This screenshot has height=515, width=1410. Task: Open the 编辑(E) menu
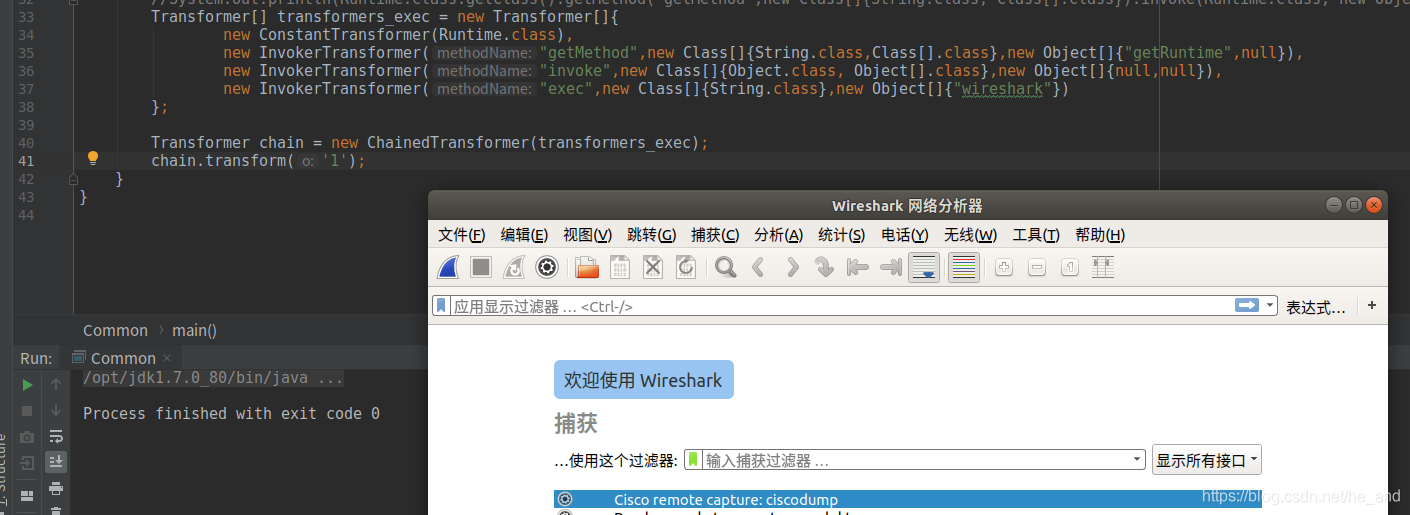tap(524, 235)
